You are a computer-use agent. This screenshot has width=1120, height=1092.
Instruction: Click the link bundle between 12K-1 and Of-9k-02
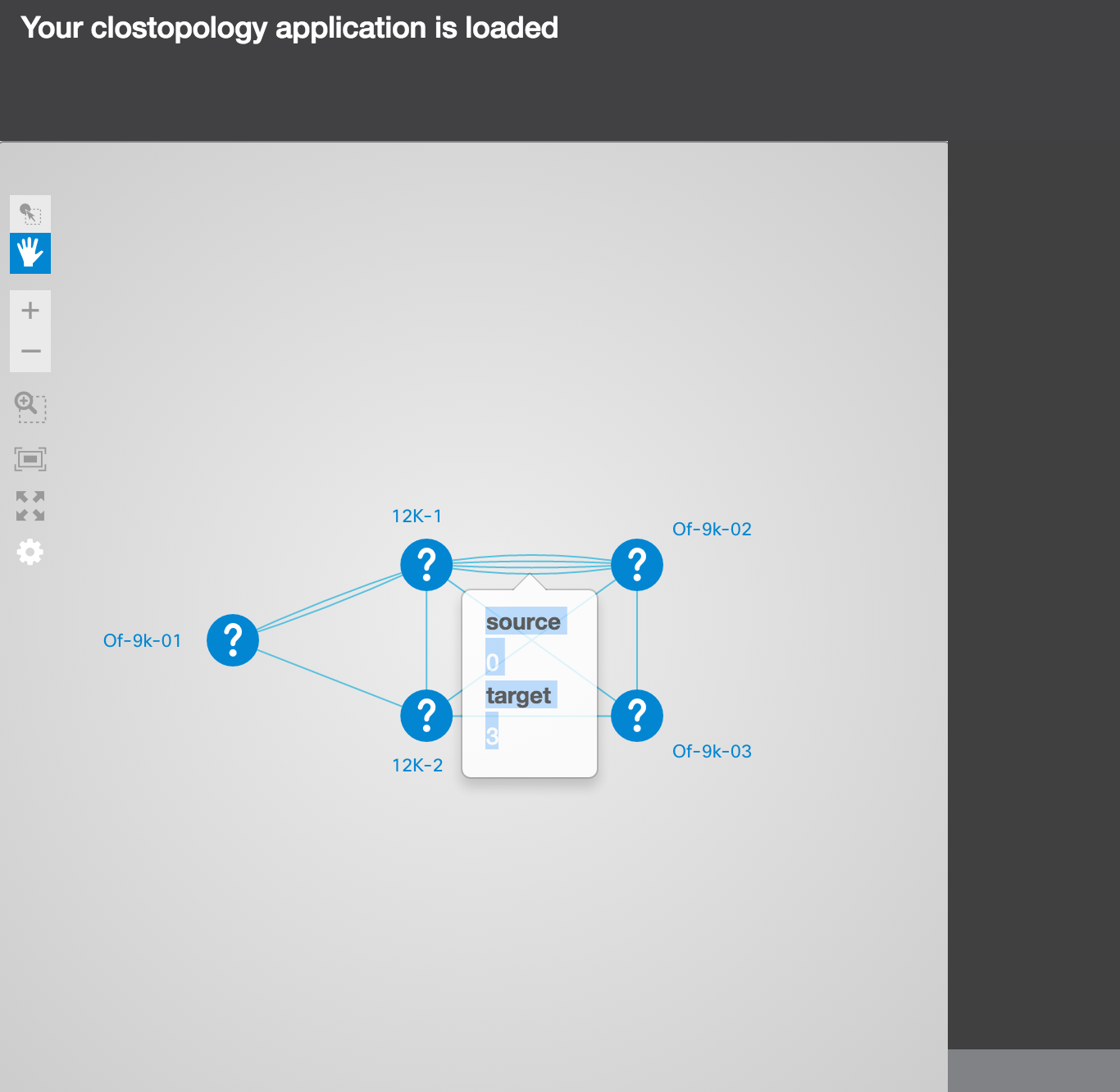pyautogui.click(x=531, y=564)
